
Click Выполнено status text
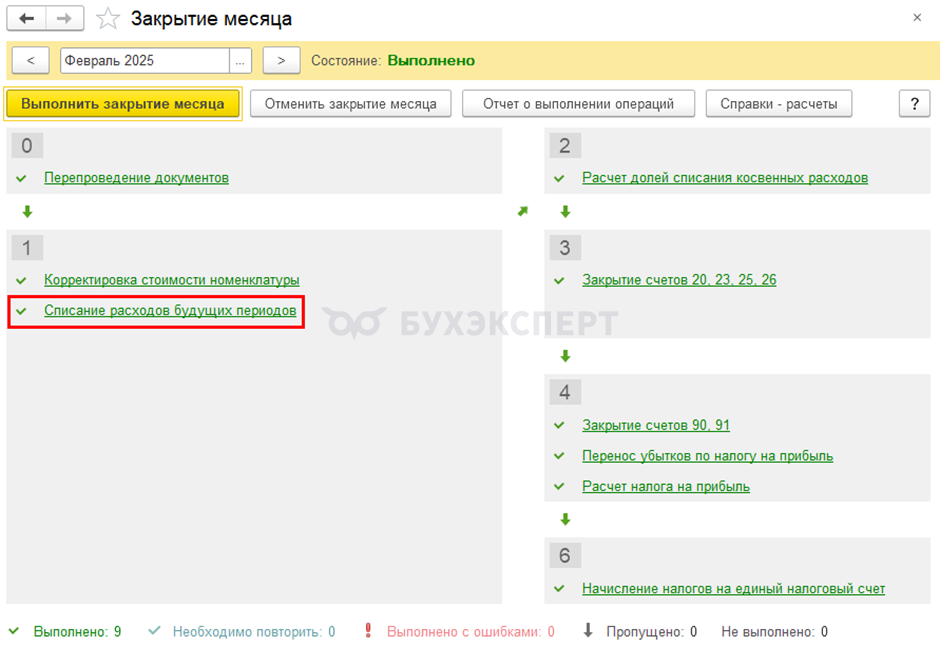431,61
